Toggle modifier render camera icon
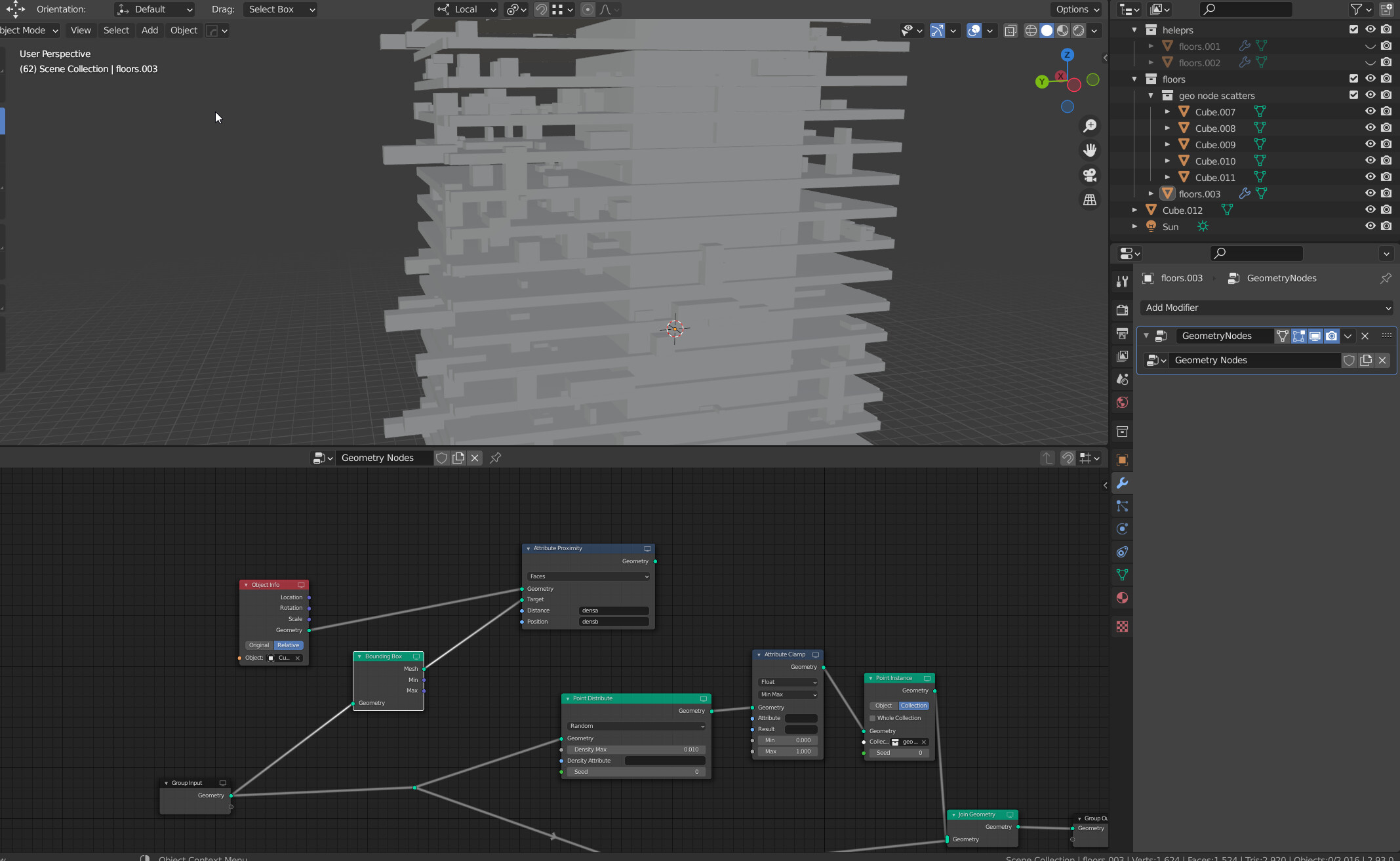Viewport: 1400px width, 861px height. (1331, 336)
